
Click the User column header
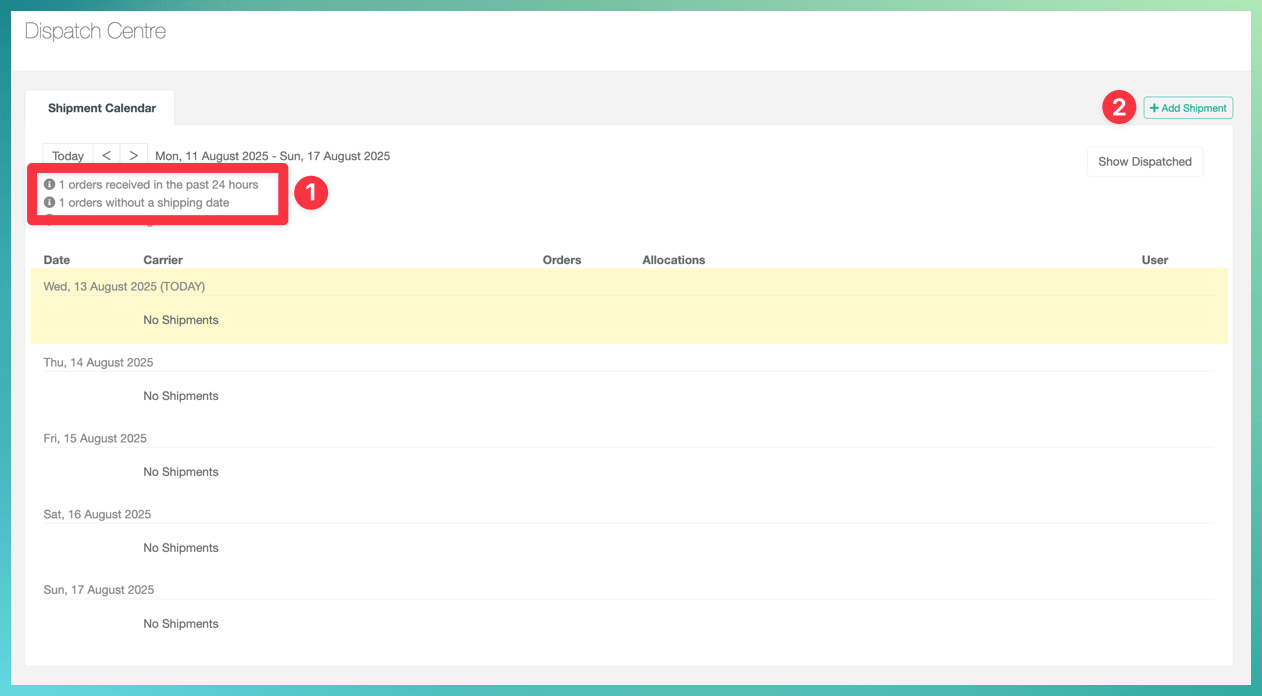pos(1154,260)
